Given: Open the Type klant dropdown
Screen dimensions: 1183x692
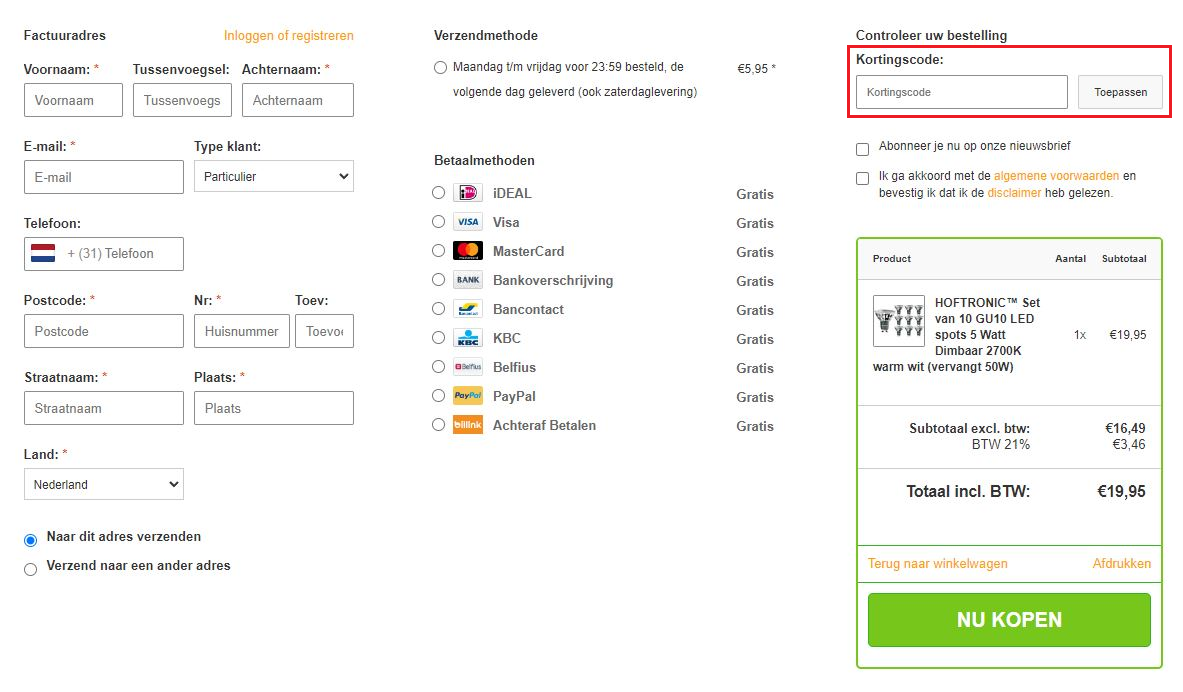Looking at the screenshot, I should click(x=273, y=176).
